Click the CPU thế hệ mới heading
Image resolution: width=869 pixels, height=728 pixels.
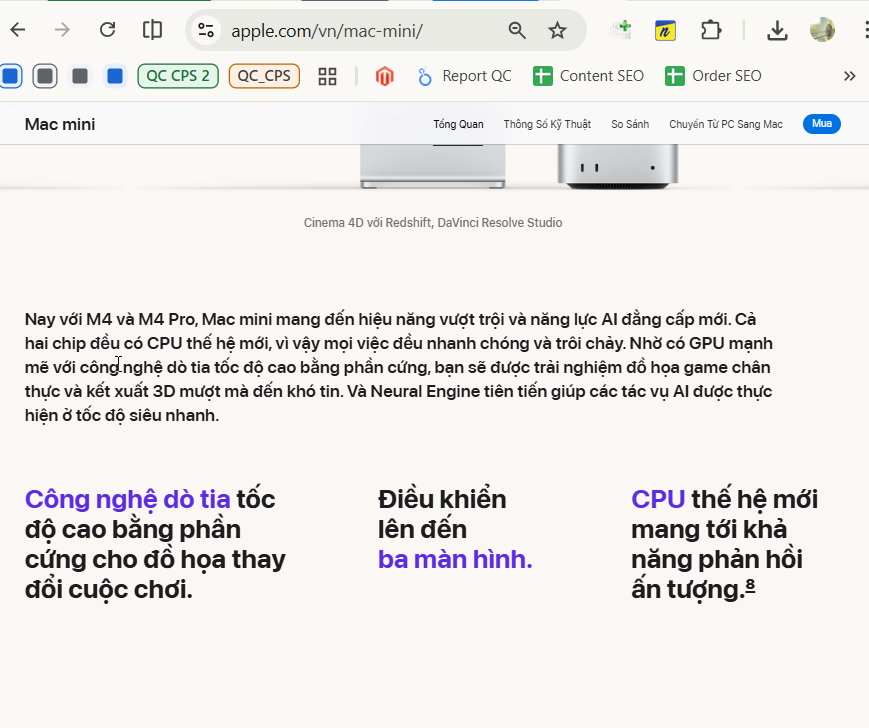(x=724, y=544)
